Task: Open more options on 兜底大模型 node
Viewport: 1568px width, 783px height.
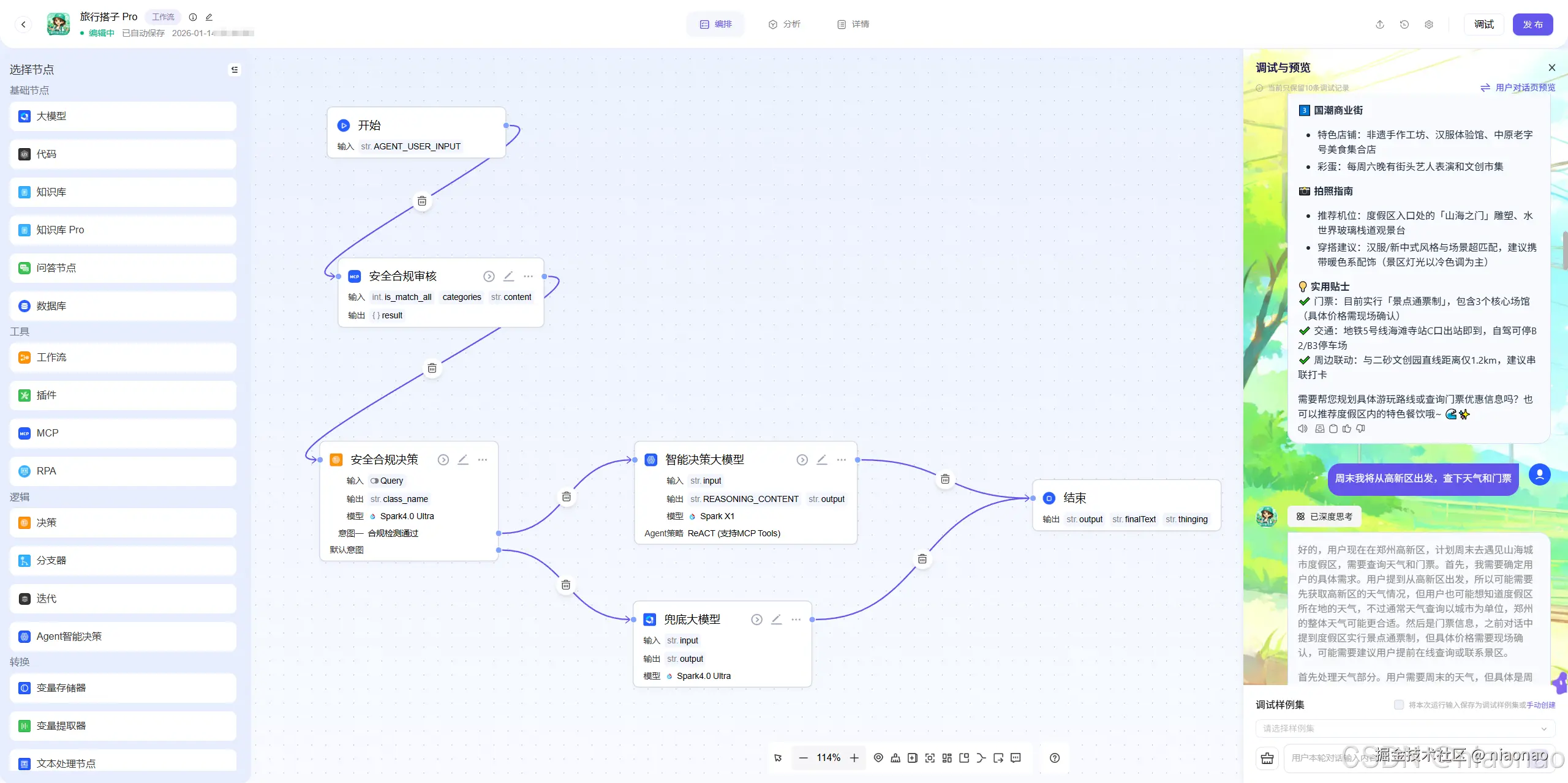Action: coord(796,620)
